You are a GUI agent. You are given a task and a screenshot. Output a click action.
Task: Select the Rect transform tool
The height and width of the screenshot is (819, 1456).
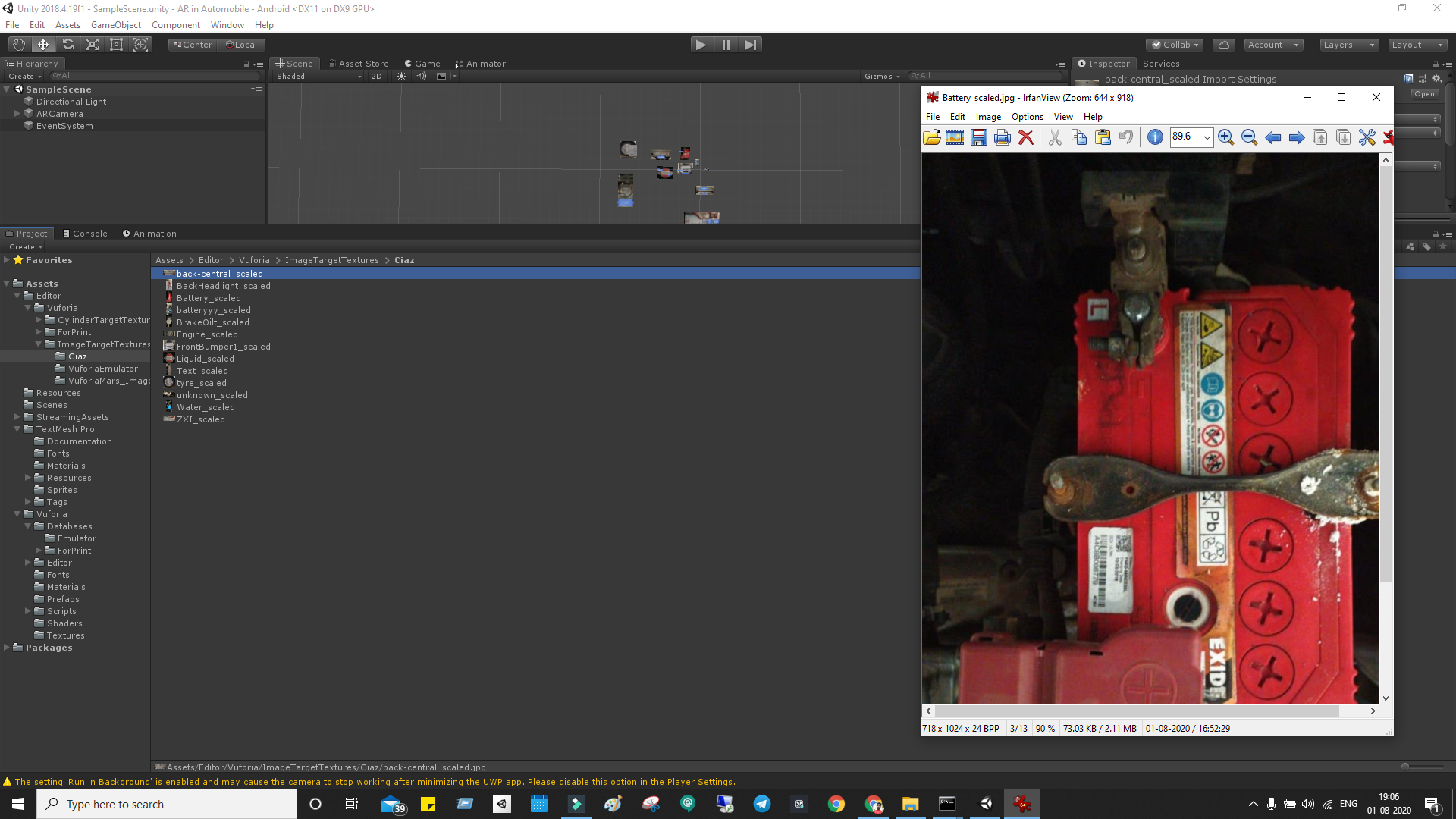point(116,45)
